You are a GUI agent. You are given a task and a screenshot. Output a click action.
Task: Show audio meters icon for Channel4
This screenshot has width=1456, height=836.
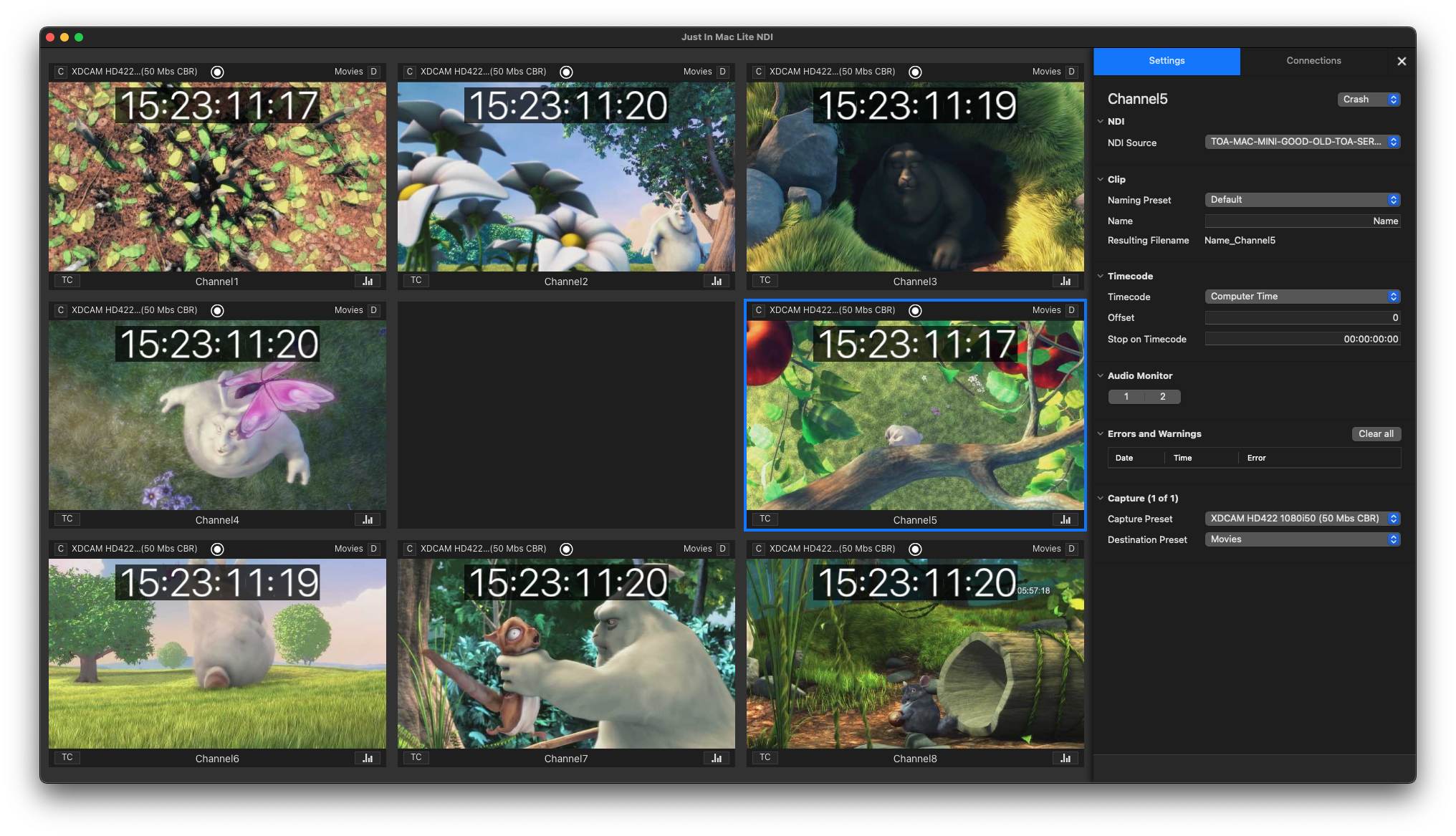coord(368,519)
